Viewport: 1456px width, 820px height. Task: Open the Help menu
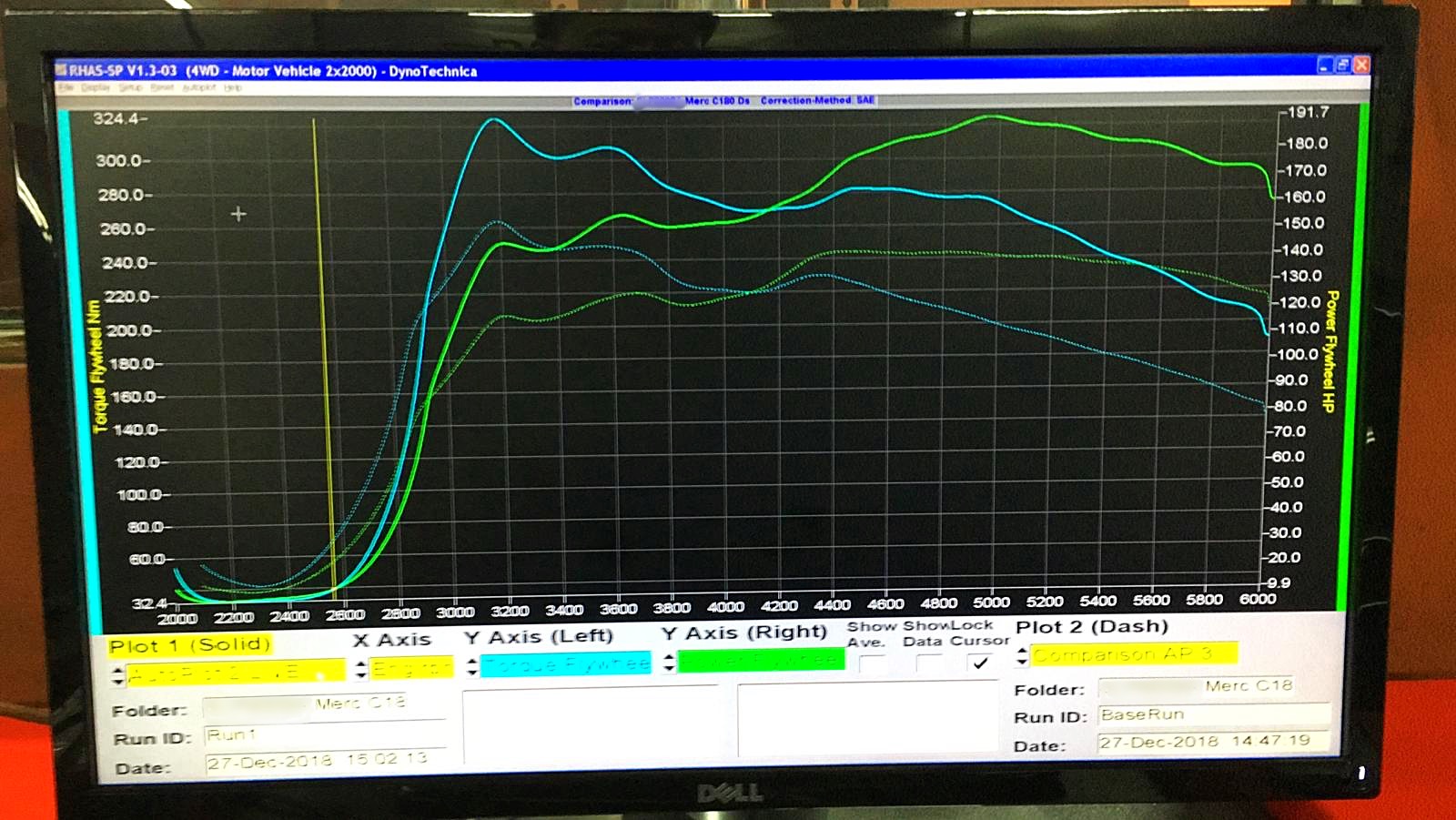(x=233, y=87)
